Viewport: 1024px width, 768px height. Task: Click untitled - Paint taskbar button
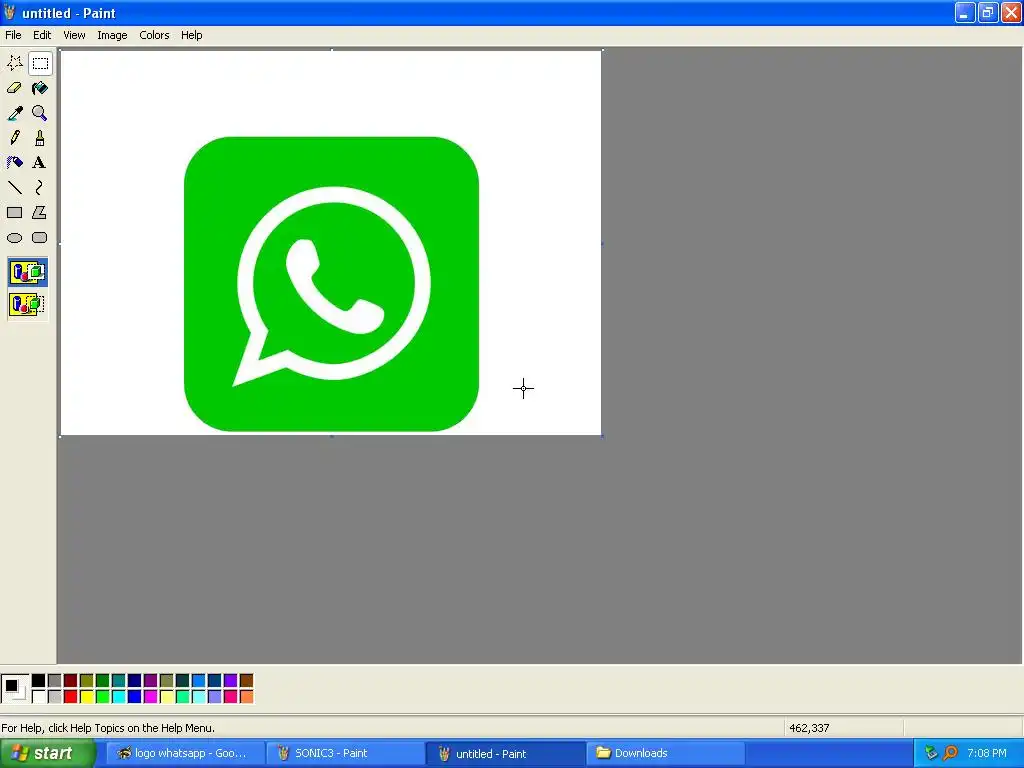506,753
